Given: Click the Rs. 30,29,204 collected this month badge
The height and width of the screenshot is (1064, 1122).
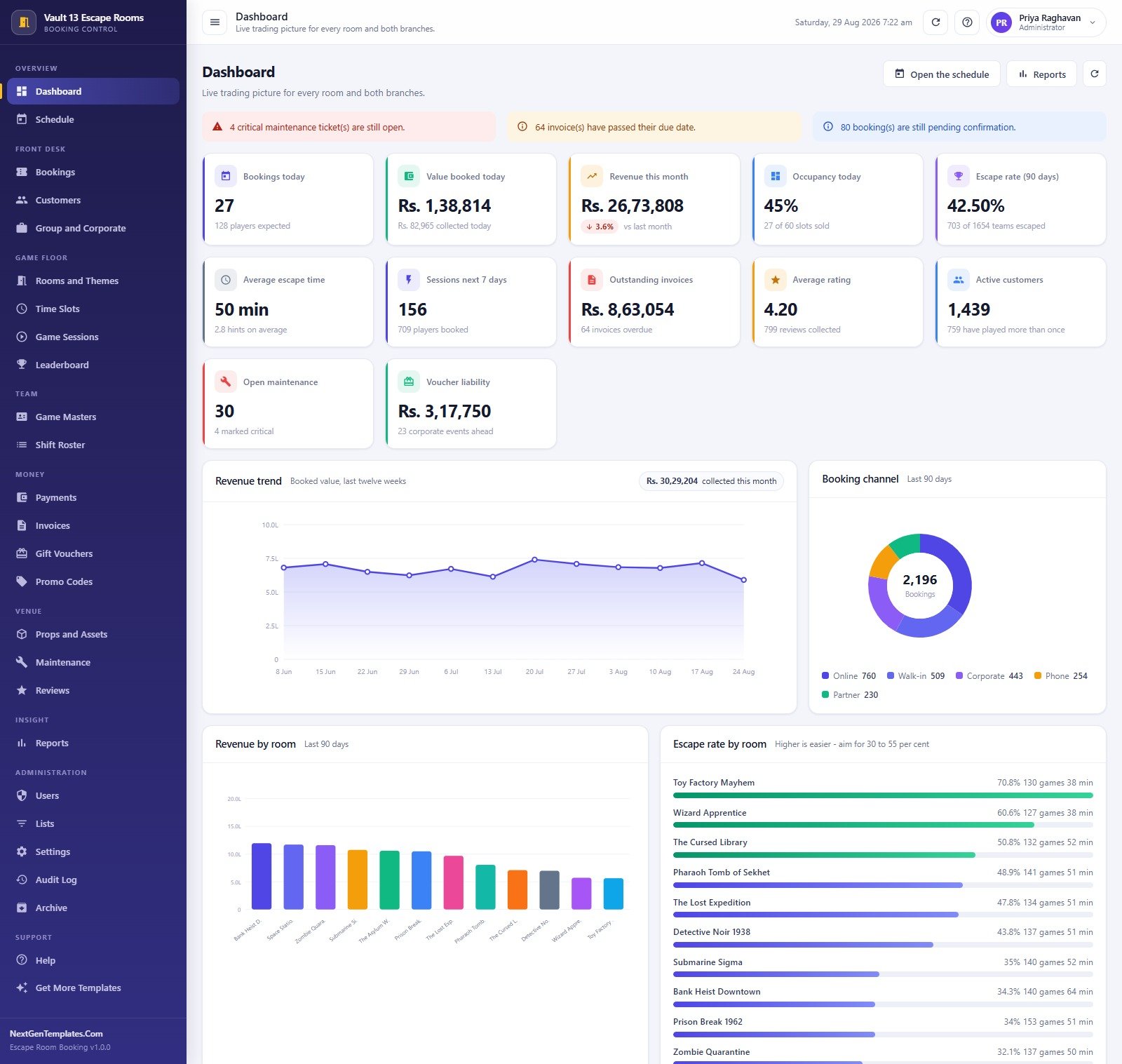Looking at the screenshot, I should [711, 481].
